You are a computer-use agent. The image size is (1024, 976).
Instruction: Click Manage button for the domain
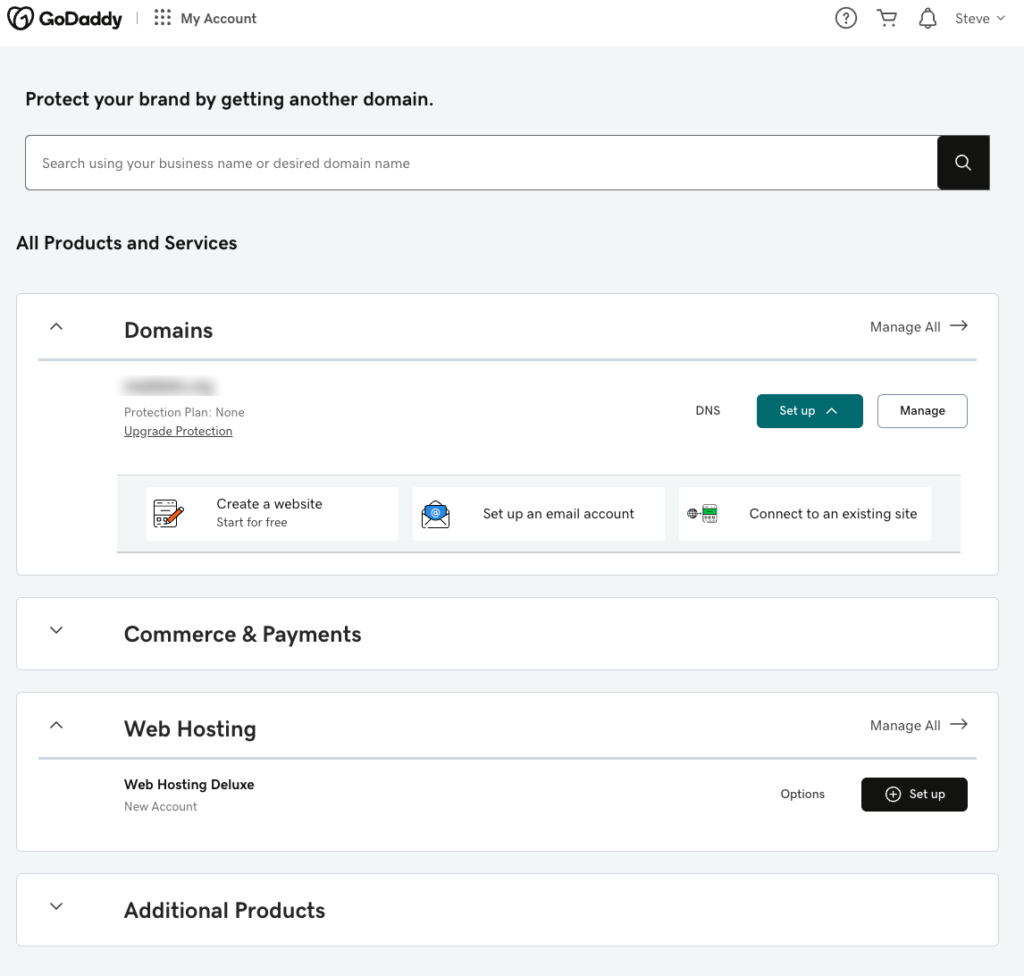click(x=922, y=411)
